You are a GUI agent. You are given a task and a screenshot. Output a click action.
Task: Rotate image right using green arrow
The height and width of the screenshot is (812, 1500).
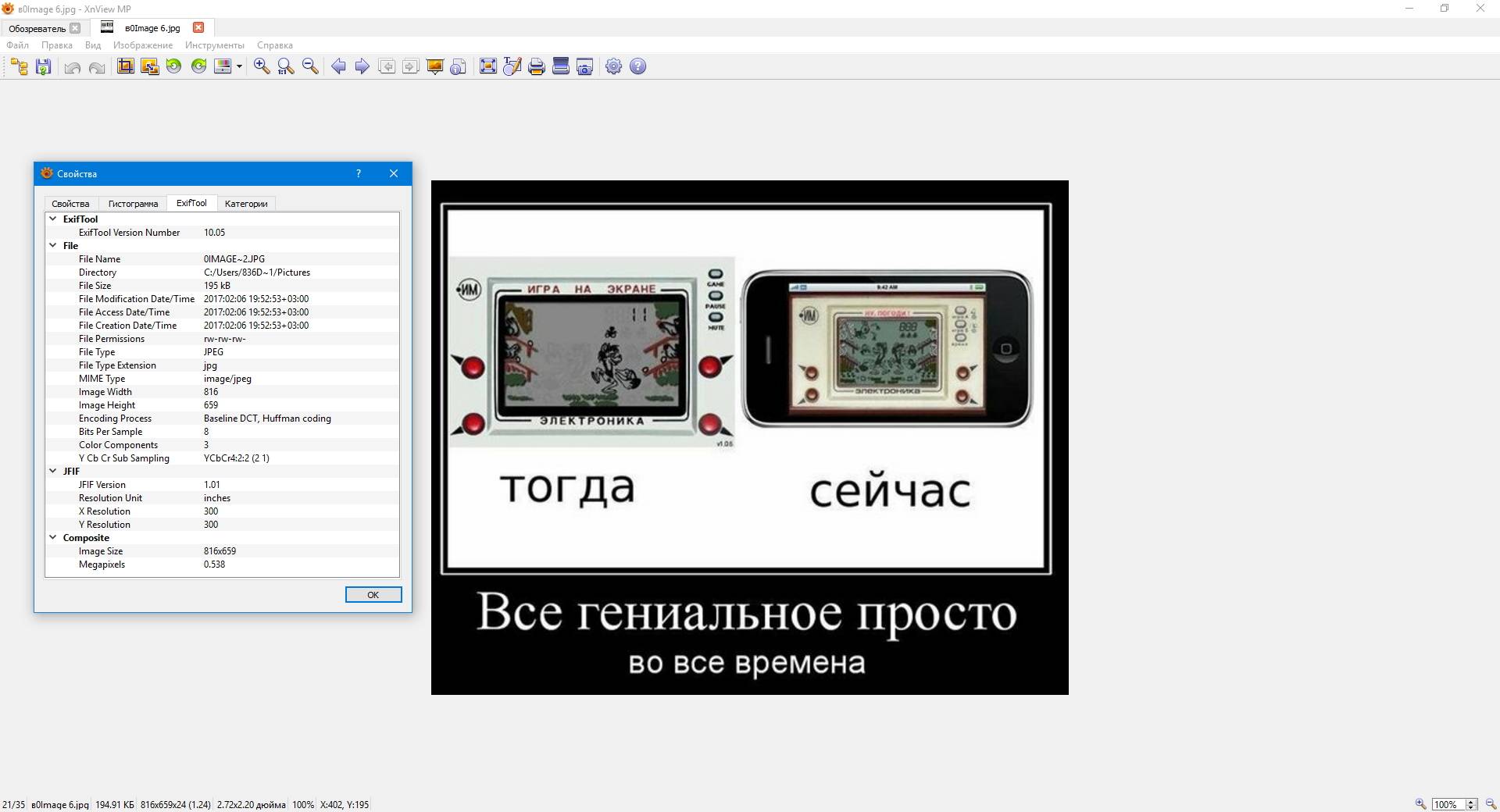pyautogui.click(x=198, y=66)
